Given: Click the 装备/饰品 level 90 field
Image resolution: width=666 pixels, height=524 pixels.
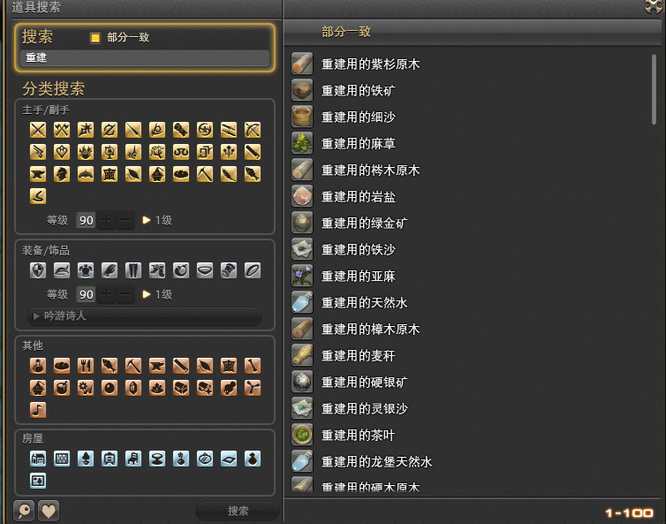Looking at the screenshot, I should tap(86, 294).
